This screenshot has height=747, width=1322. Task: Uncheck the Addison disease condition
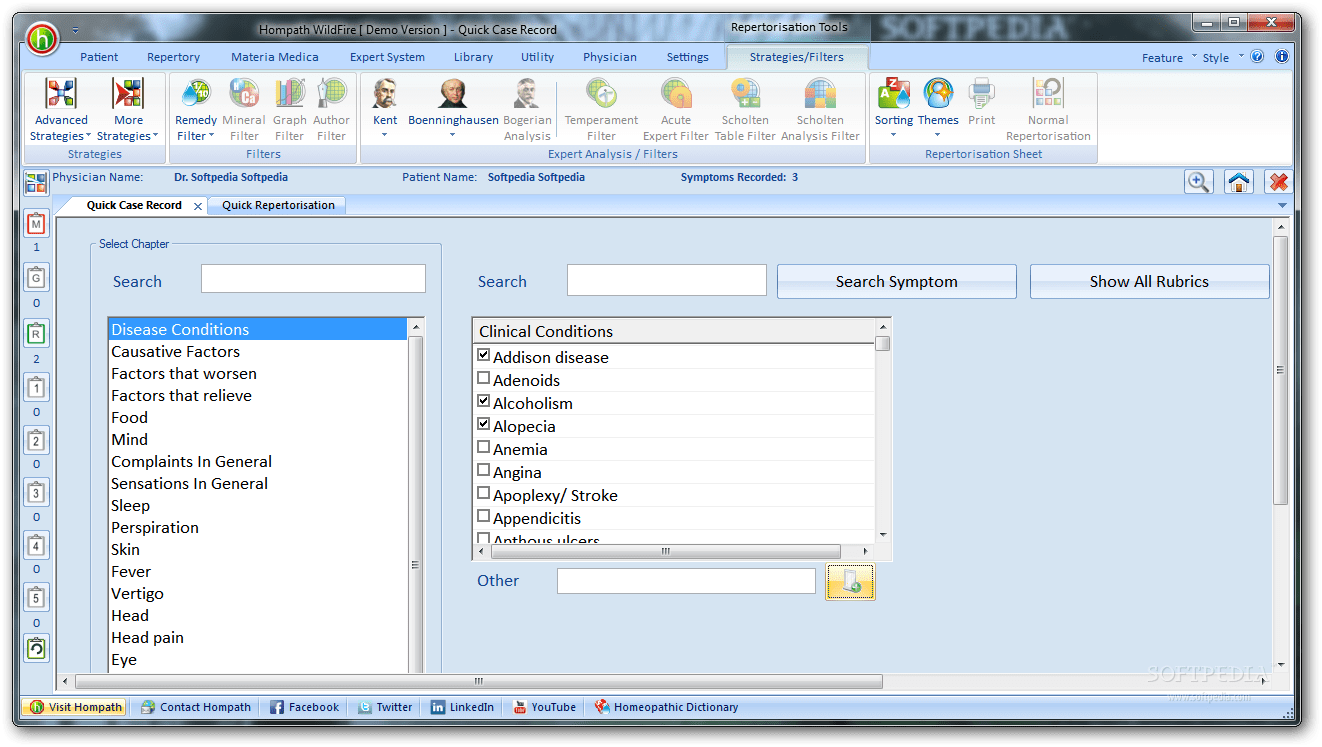coord(483,353)
